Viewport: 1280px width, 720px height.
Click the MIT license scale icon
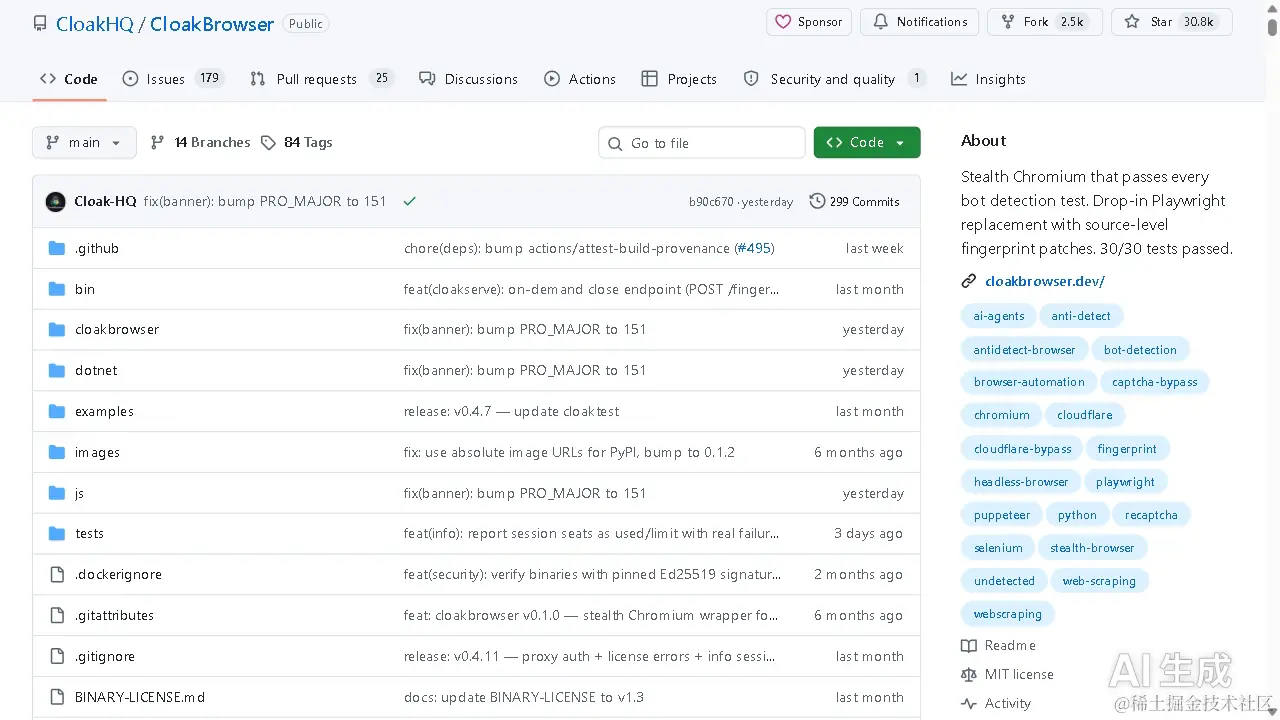pos(969,674)
